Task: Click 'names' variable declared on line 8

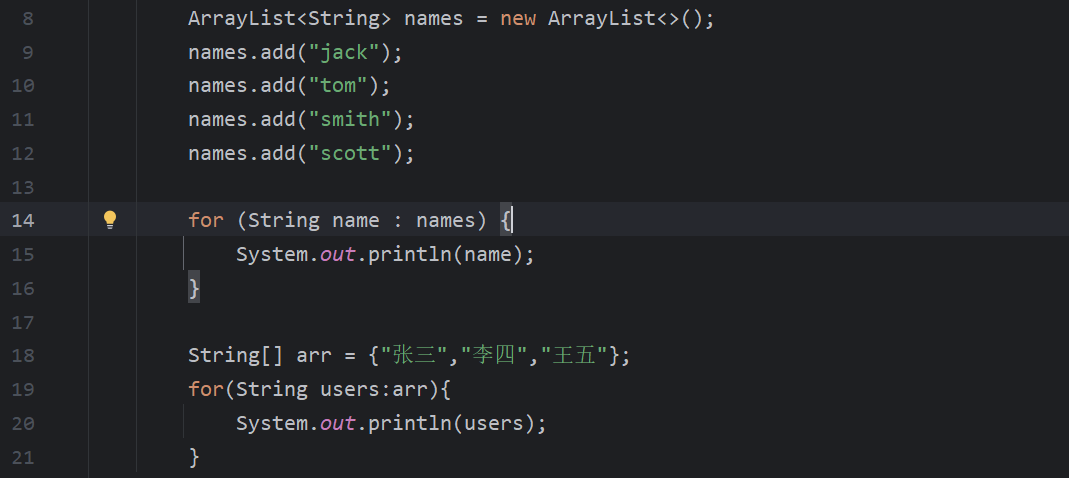Action: click(x=434, y=18)
